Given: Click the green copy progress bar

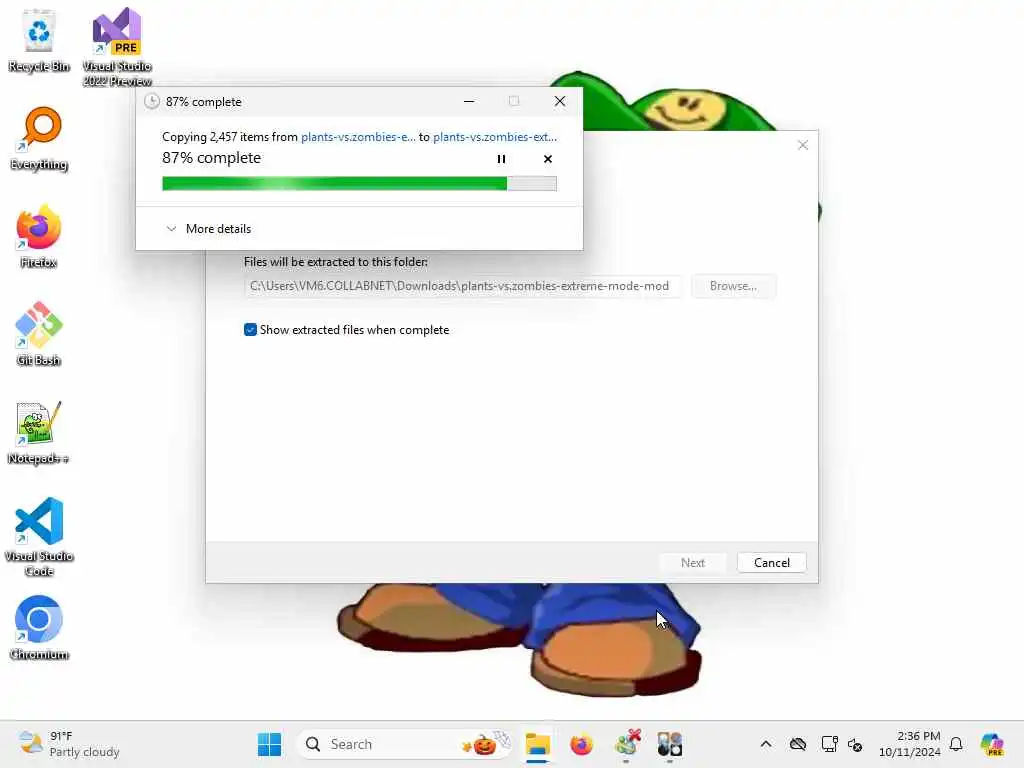Looking at the screenshot, I should tap(359, 184).
